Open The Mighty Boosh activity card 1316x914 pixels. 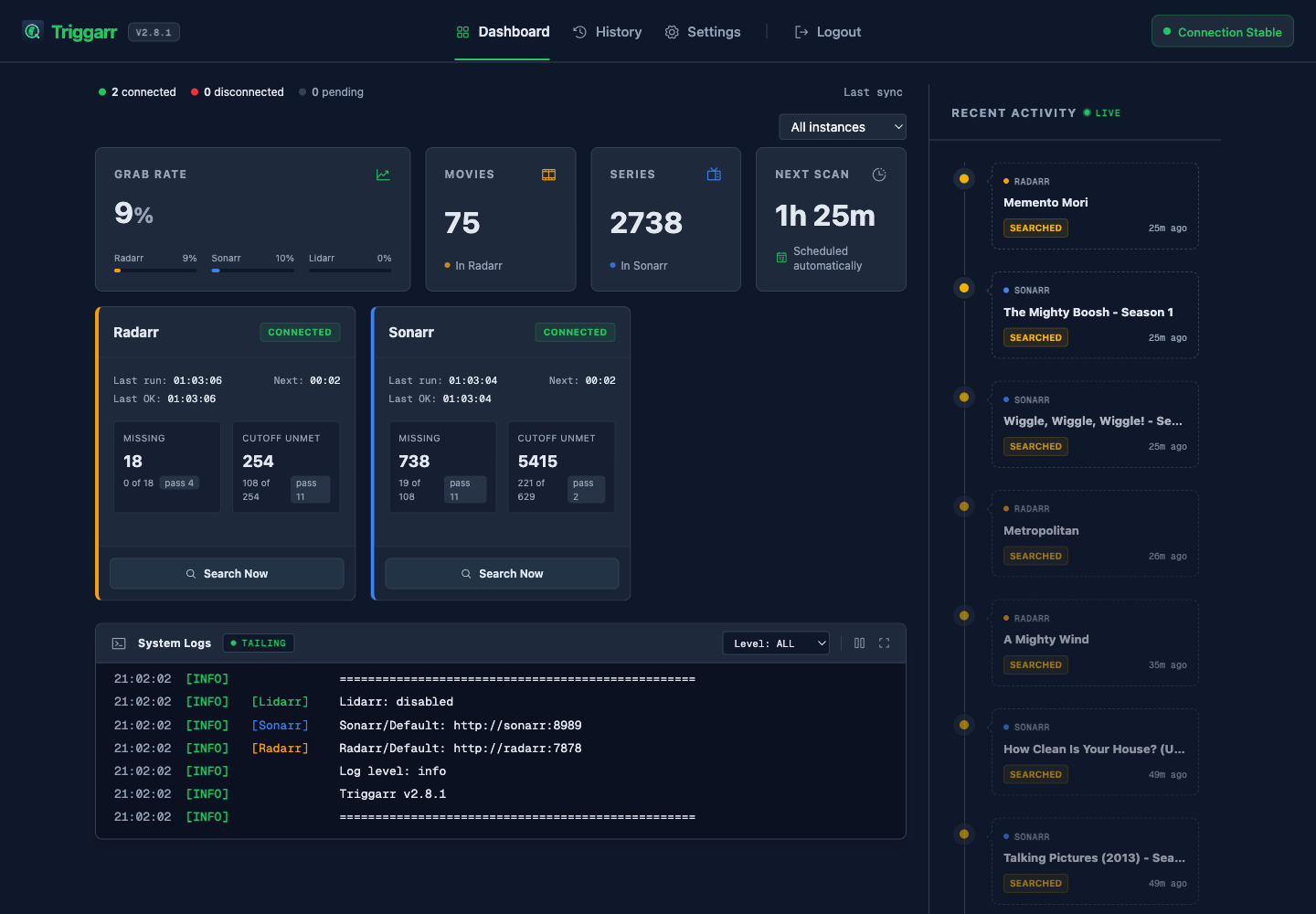[x=1095, y=315]
